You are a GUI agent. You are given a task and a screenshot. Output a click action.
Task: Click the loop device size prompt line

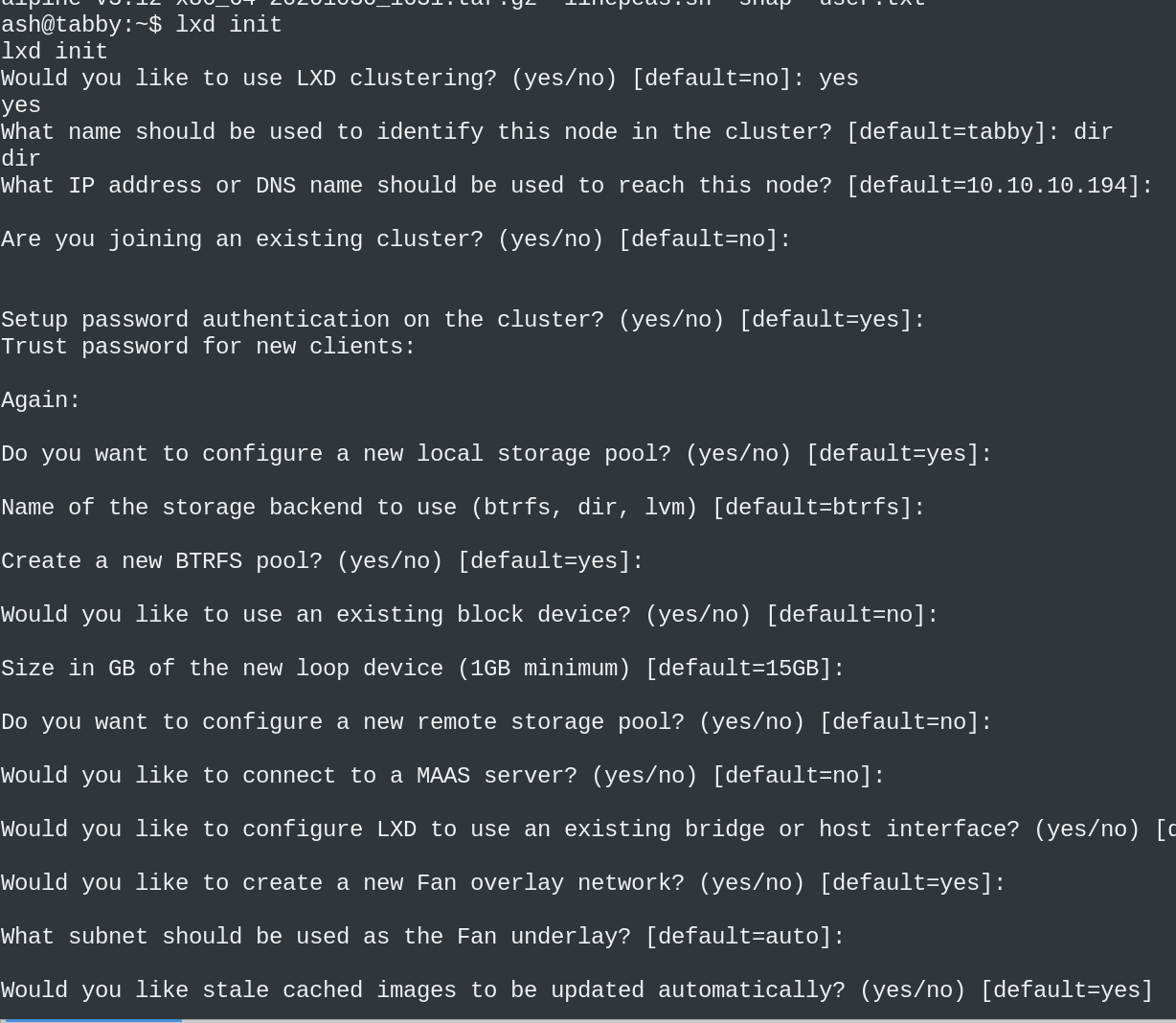point(422,668)
